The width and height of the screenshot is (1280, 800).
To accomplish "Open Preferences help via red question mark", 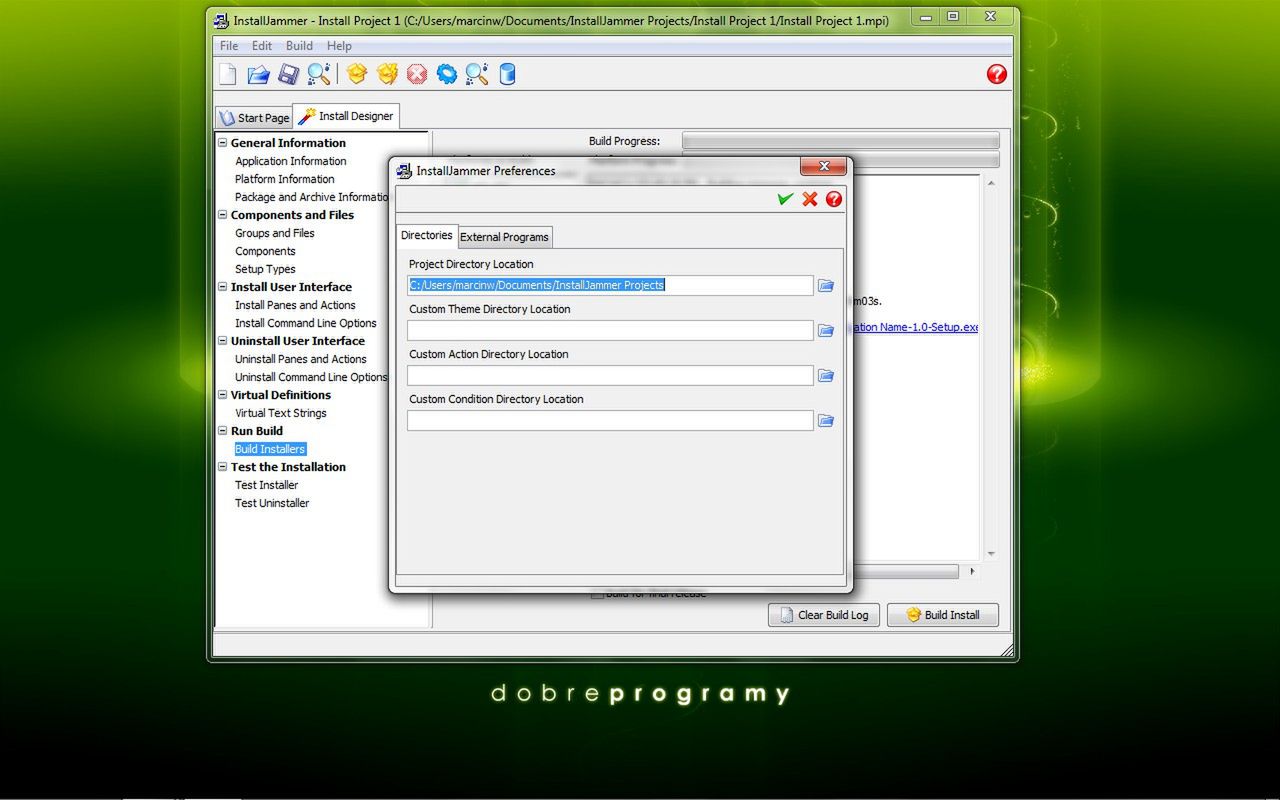I will pyautogui.click(x=834, y=199).
